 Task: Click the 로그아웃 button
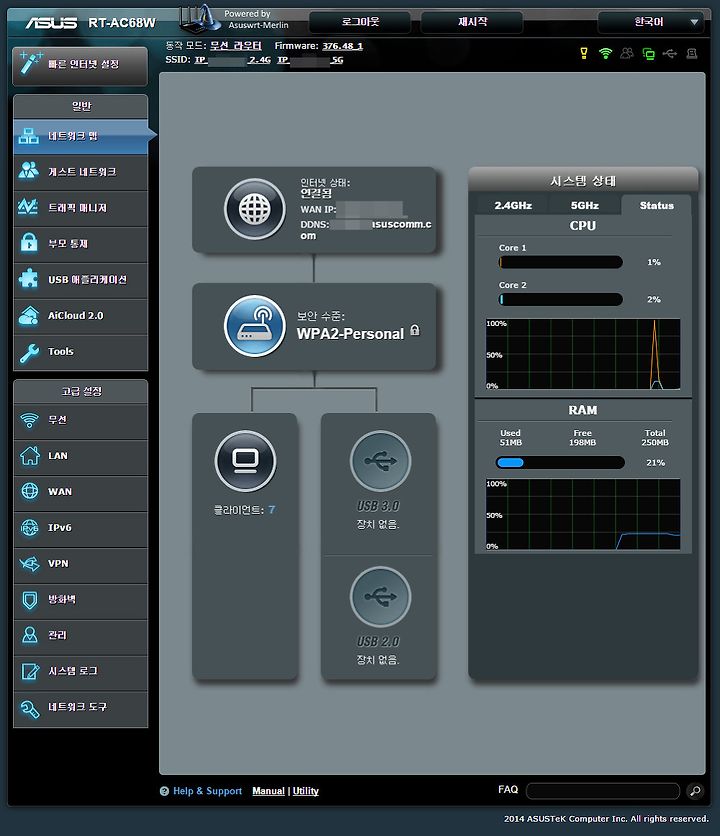pyautogui.click(x=360, y=22)
